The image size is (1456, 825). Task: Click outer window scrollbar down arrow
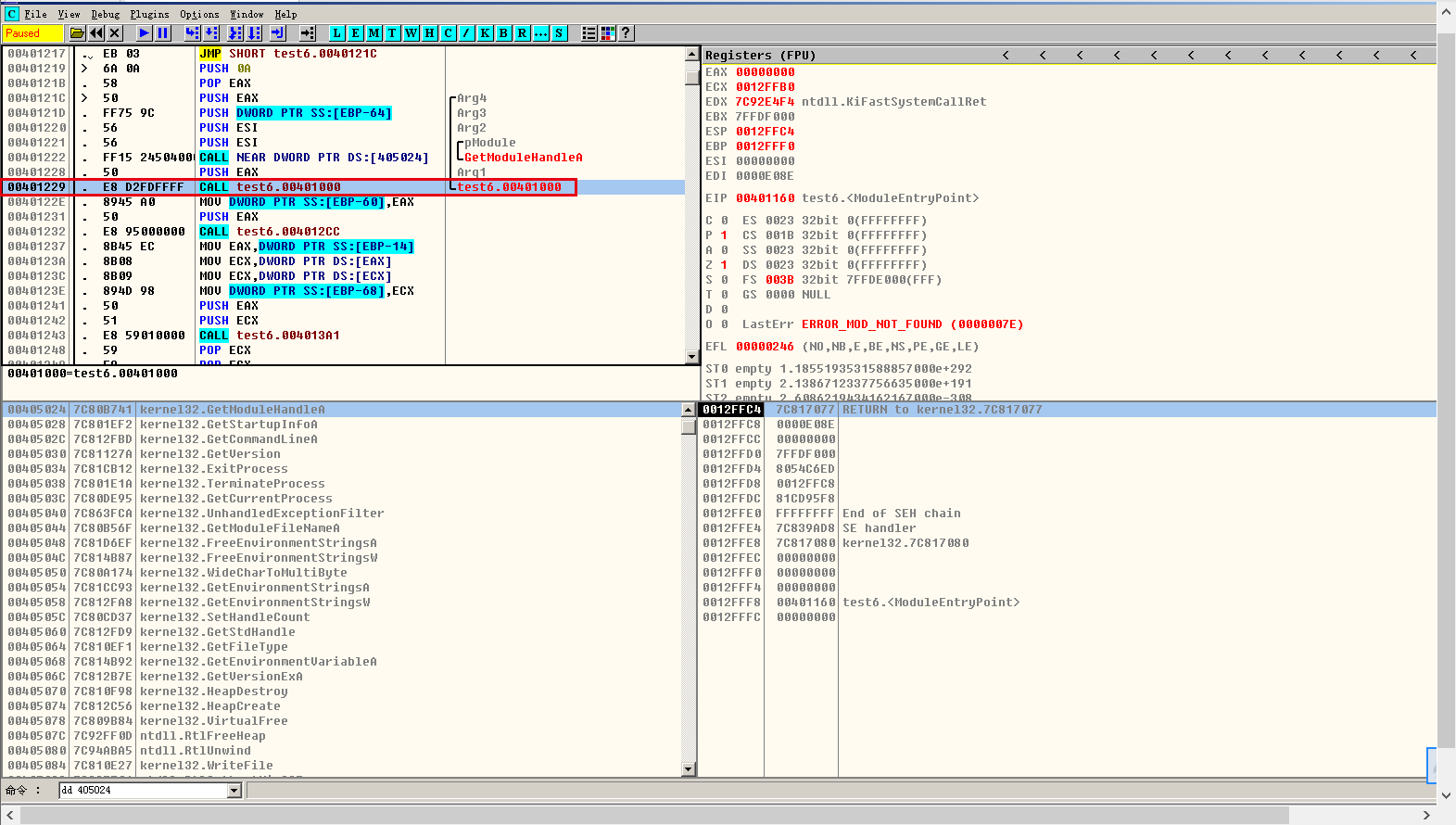pos(1447,795)
